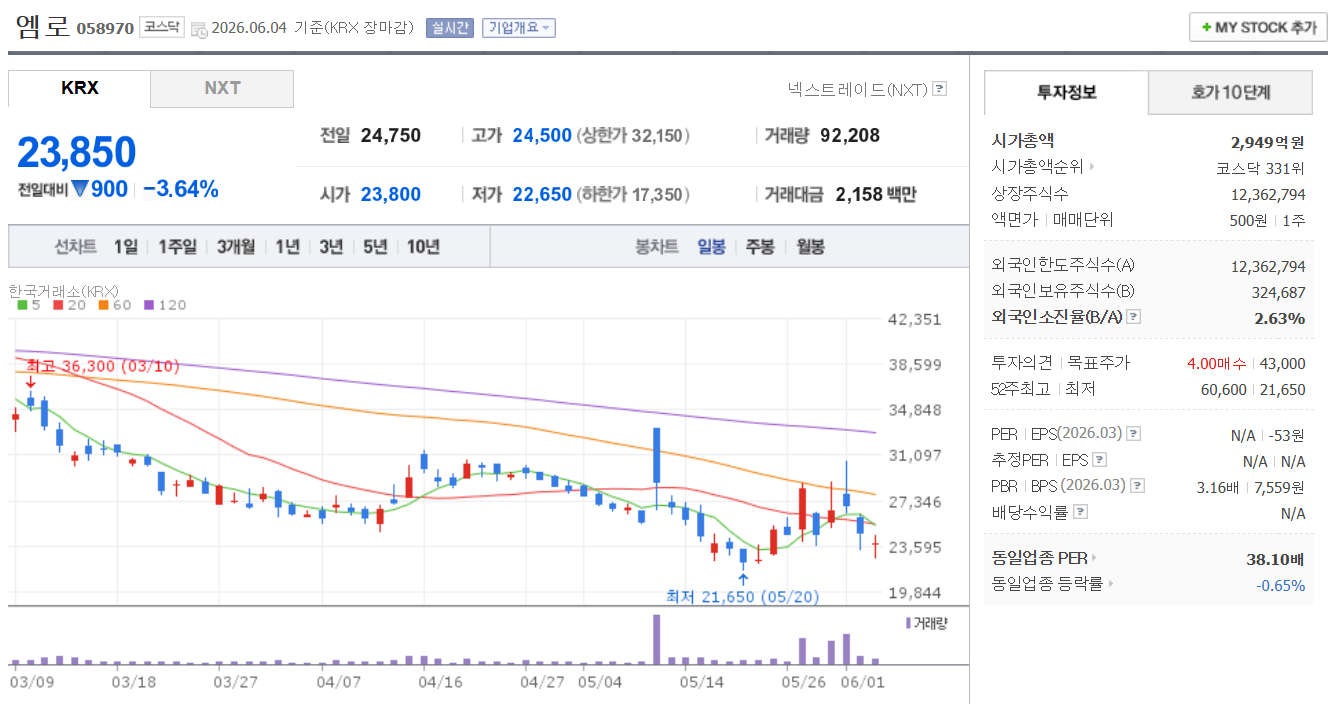Click the 목표주가 link

click(1097, 363)
